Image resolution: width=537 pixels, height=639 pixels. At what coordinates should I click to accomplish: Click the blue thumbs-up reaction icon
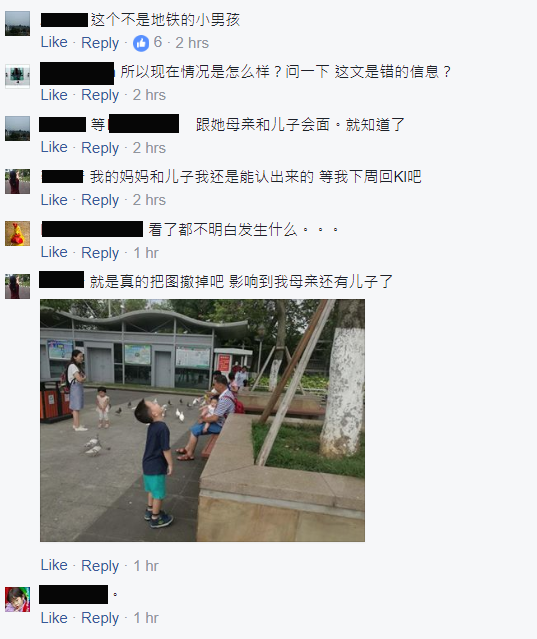click(x=141, y=43)
